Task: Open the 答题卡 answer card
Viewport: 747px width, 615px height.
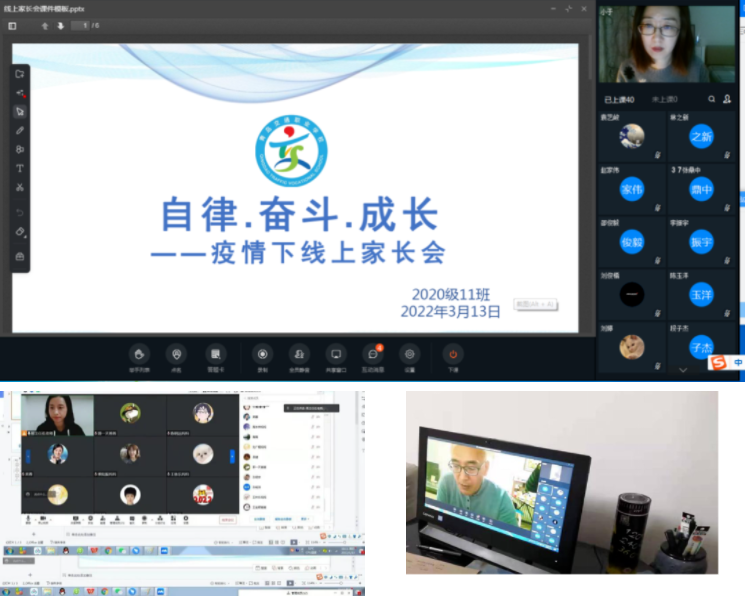Action: 215,359
